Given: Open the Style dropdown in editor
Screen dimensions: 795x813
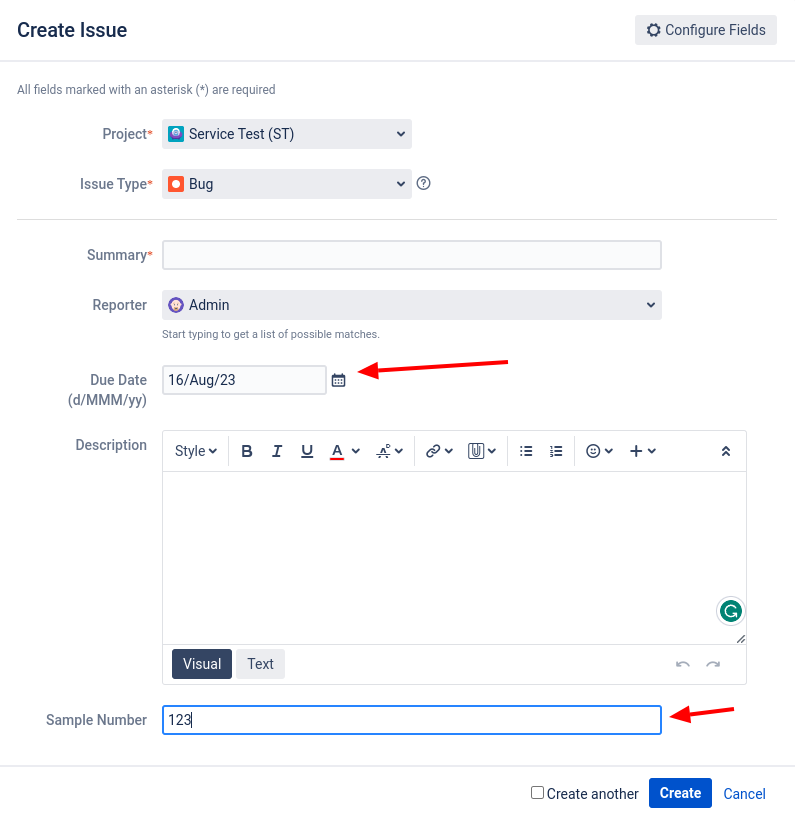Looking at the screenshot, I should [x=196, y=451].
